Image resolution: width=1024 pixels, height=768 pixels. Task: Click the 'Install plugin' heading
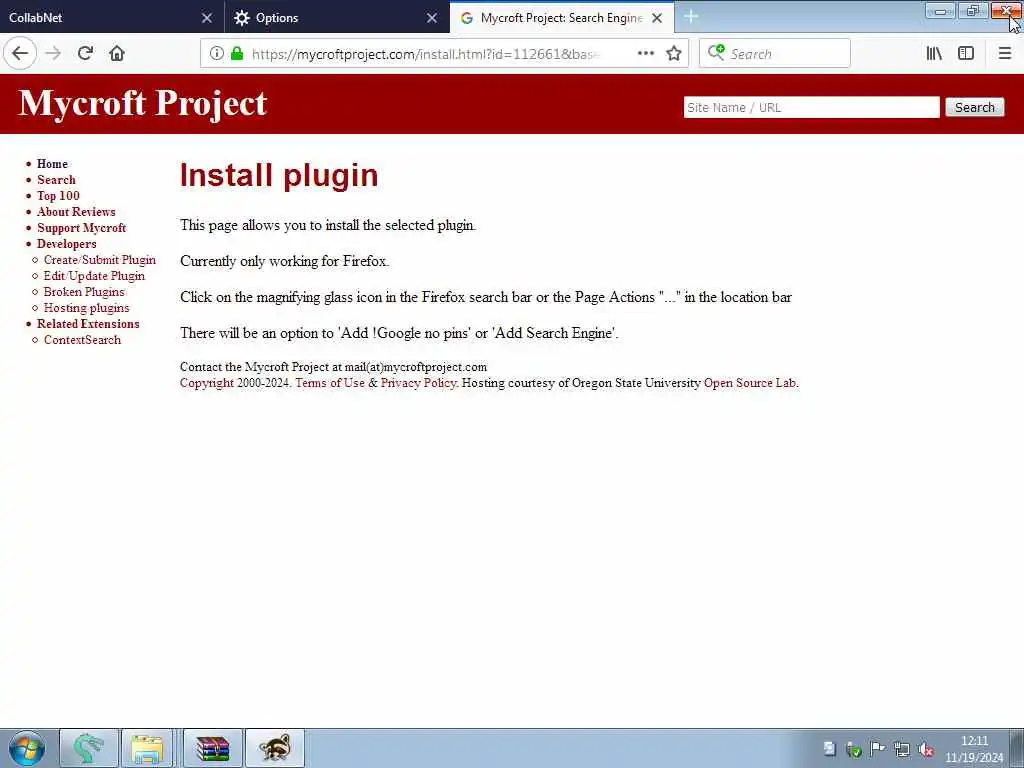(x=279, y=175)
